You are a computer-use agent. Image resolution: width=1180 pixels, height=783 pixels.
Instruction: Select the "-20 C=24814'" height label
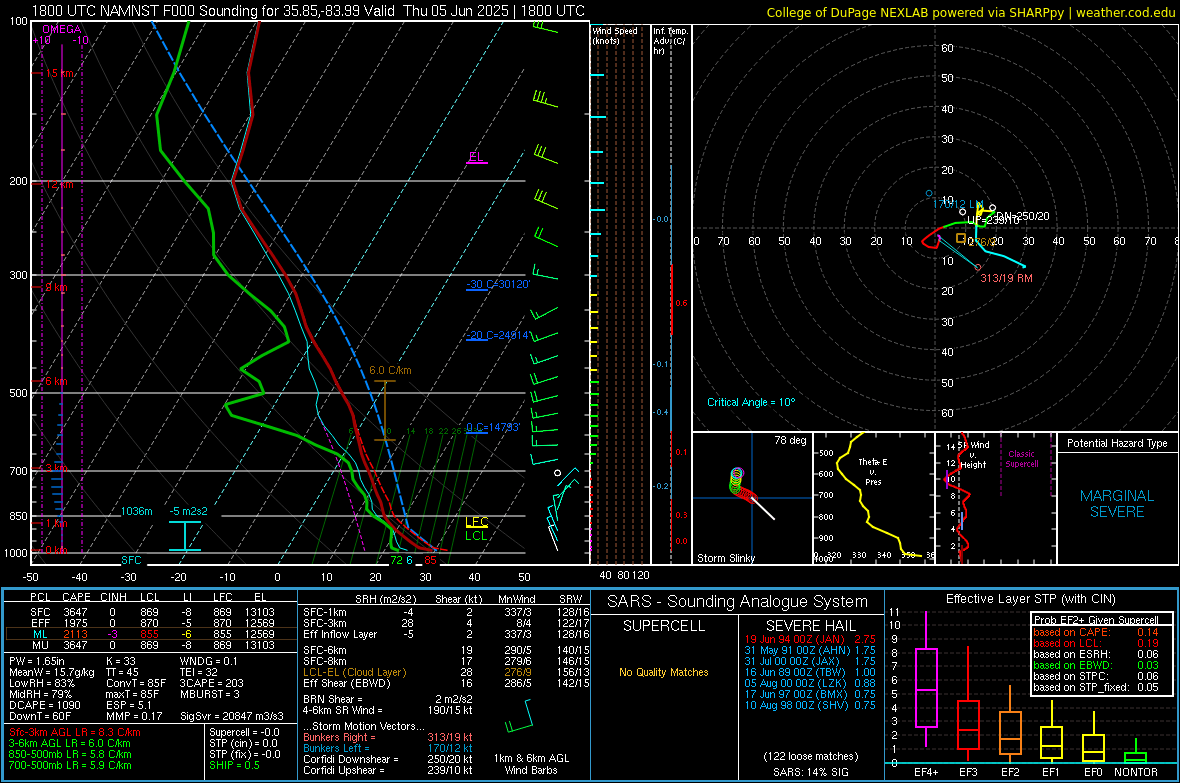[x=497, y=335]
